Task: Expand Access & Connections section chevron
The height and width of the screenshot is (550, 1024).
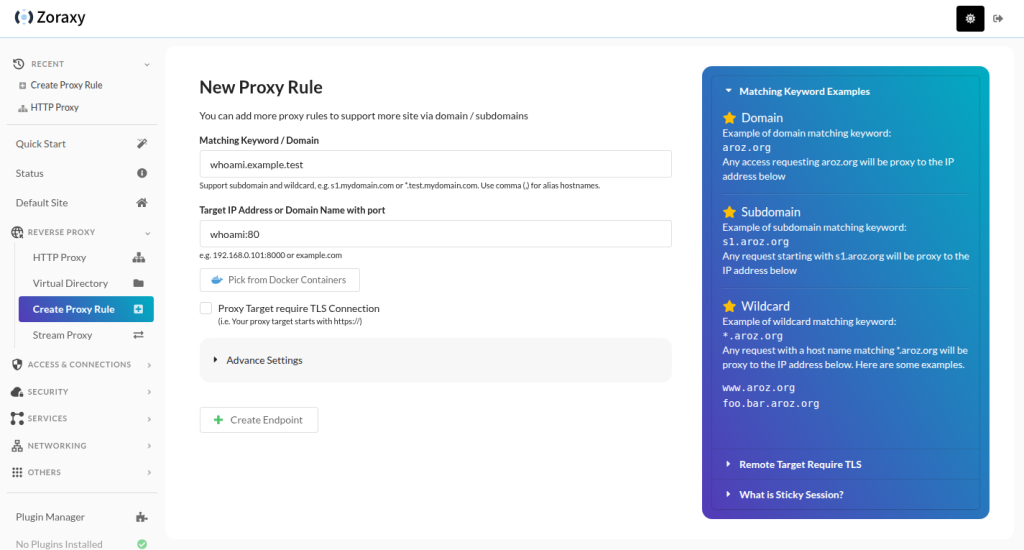Action: coord(149,365)
